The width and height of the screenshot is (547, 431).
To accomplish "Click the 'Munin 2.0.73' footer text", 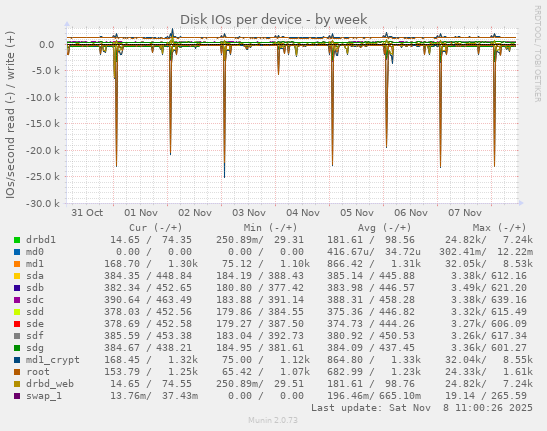I will [x=273, y=420].
